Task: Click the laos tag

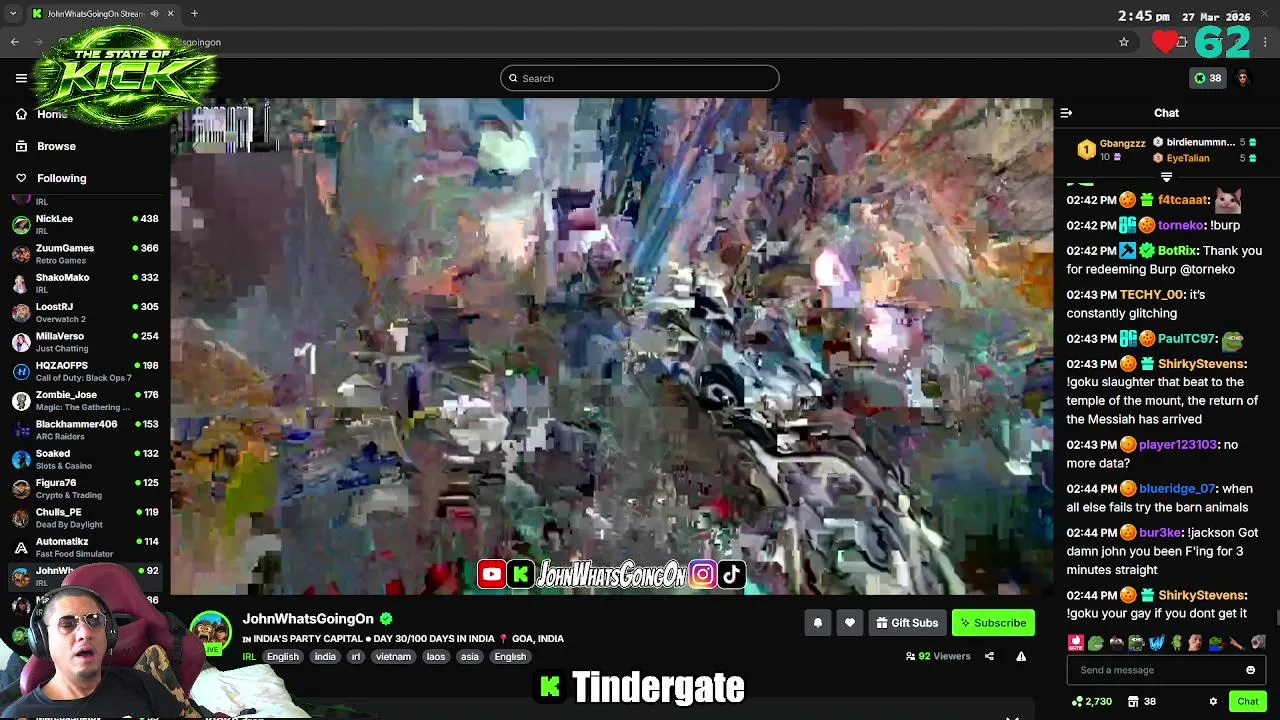Action: click(x=435, y=657)
